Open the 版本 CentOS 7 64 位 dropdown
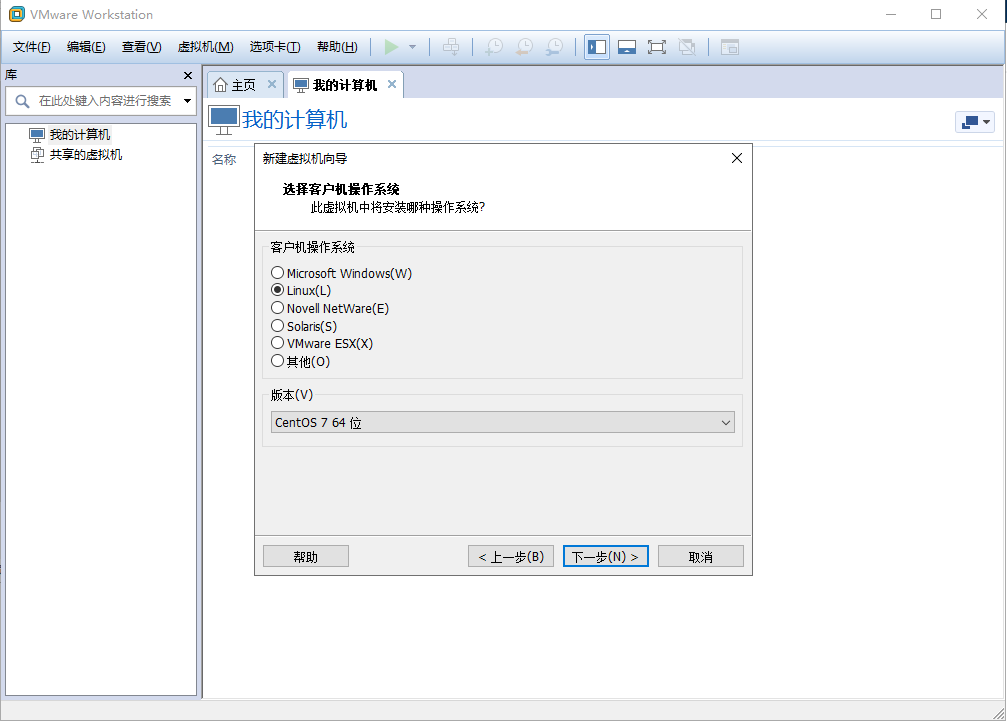 (503, 422)
